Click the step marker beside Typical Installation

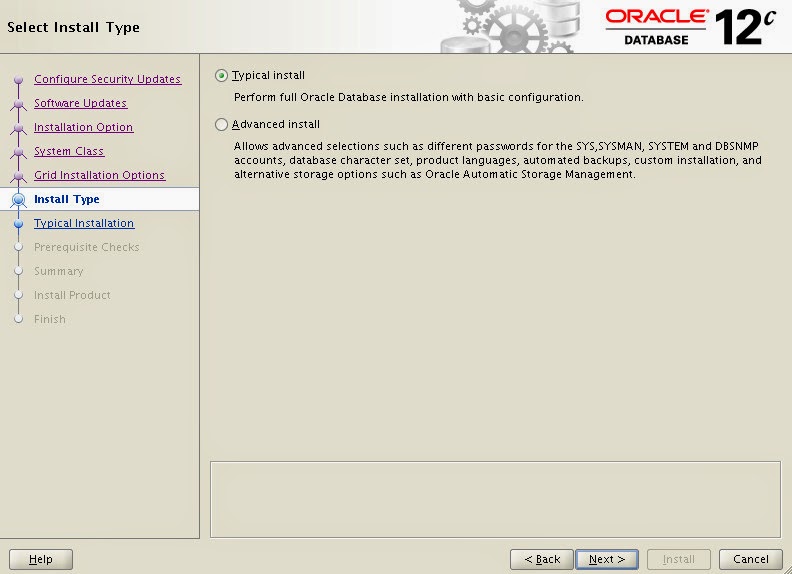(x=19, y=223)
